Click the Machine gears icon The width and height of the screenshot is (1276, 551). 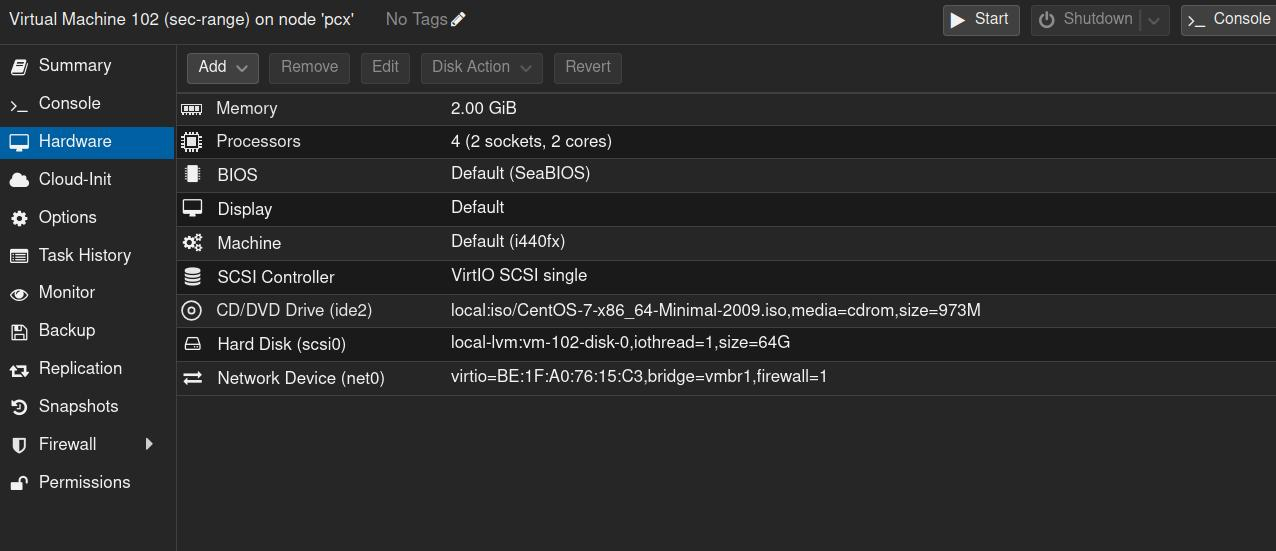coord(192,243)
